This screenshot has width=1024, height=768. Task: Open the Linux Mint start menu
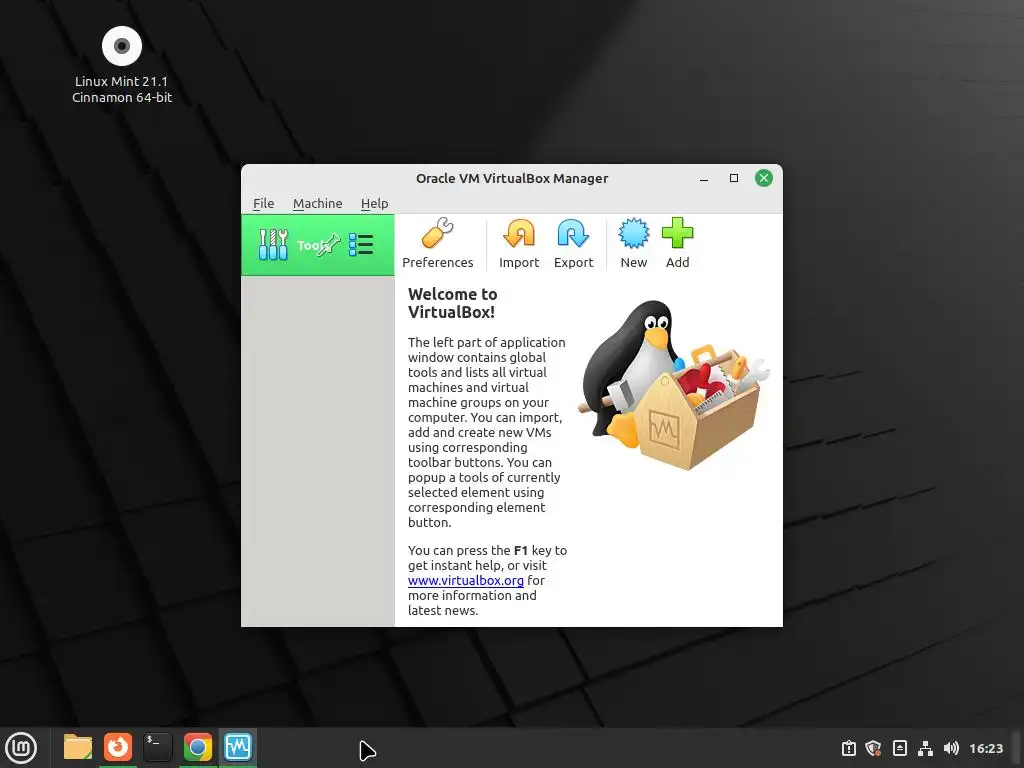pos(21,747)
